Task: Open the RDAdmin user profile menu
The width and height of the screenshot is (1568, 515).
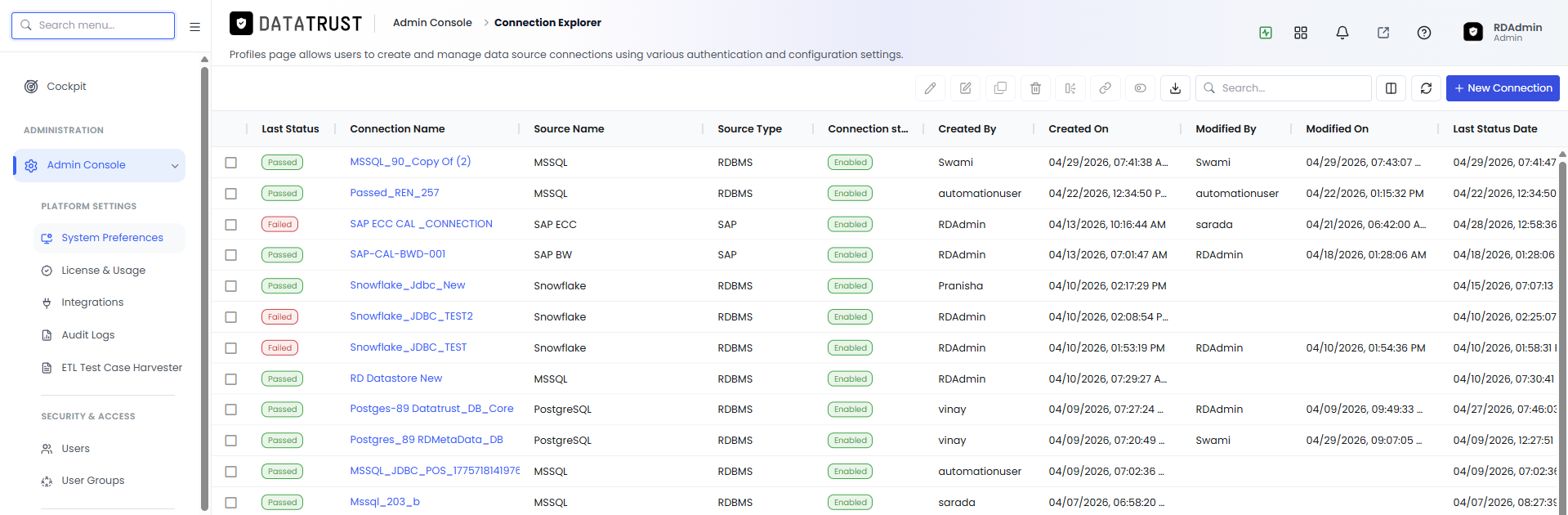Action: [x=1503, y=32]
